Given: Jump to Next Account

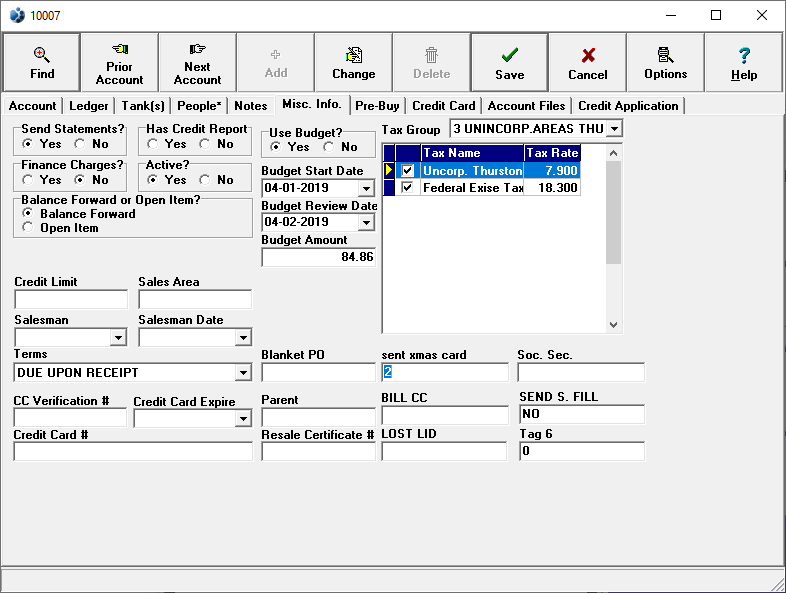Looking at the screenshot, I should coord(198,62).
